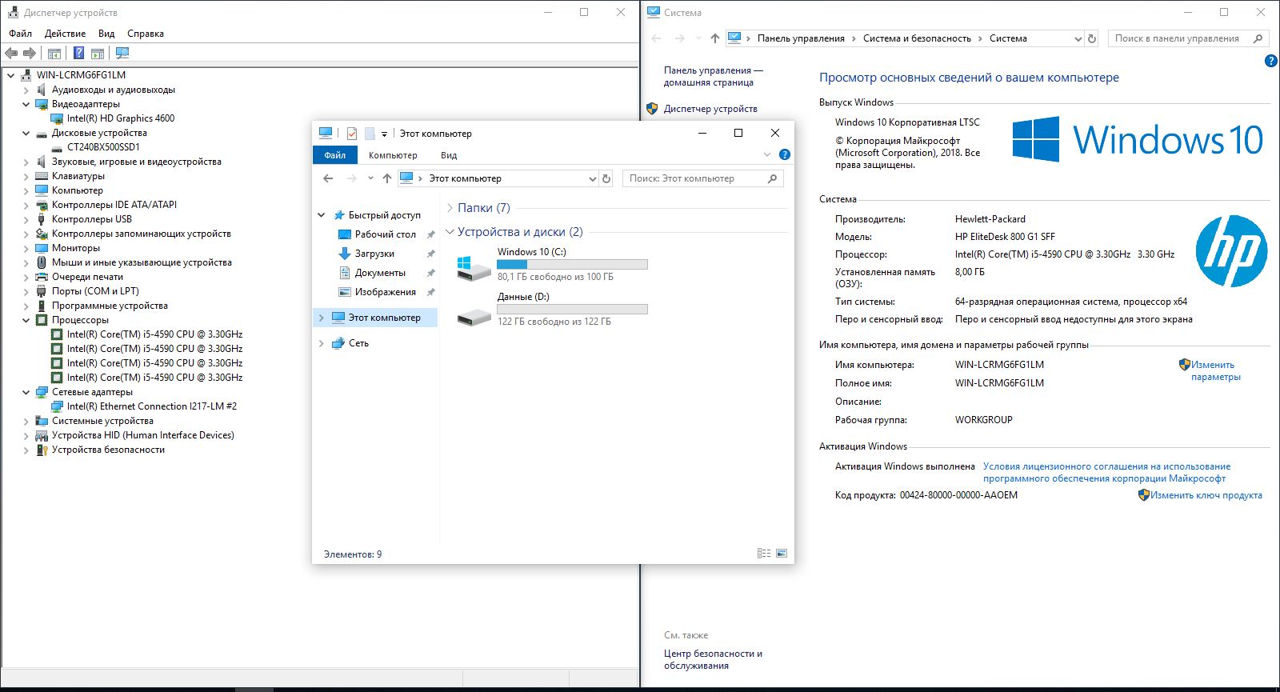Go up one folder level in Explorer
Viewport: 1280px width, 692px height.
point(387,179)
